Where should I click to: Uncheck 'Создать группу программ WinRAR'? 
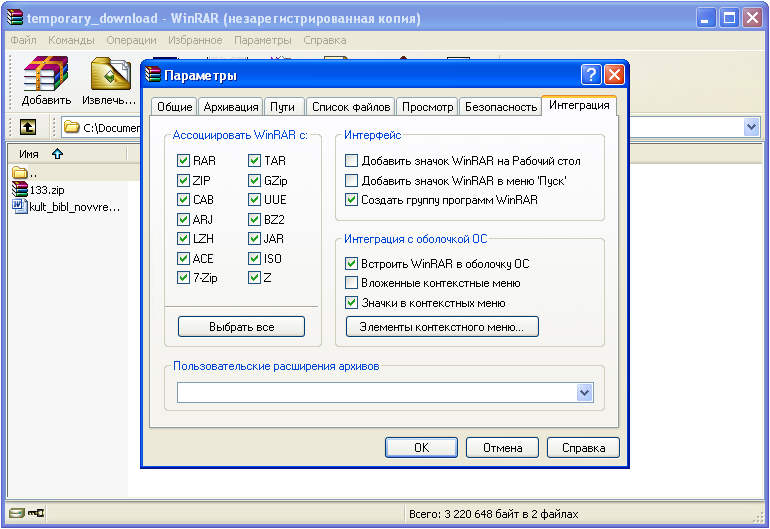tap(351, 199)
